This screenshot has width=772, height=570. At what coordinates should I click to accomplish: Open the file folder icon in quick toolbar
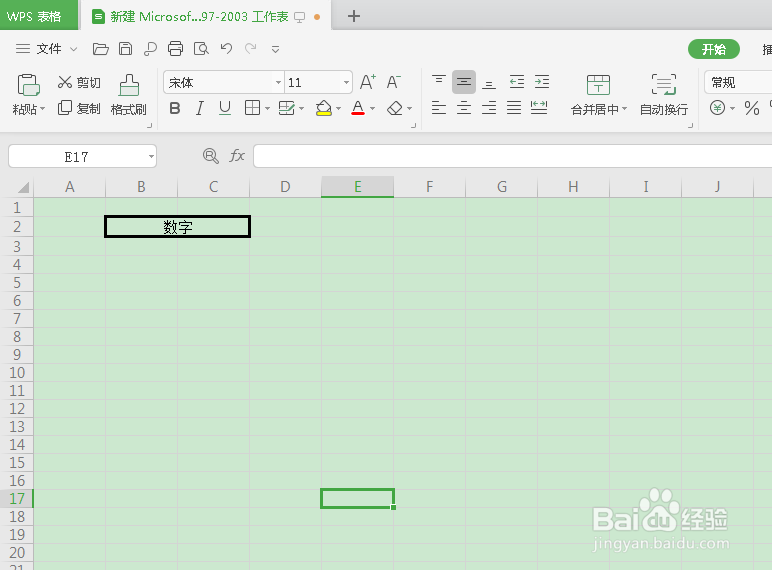[x=100, y=49]
